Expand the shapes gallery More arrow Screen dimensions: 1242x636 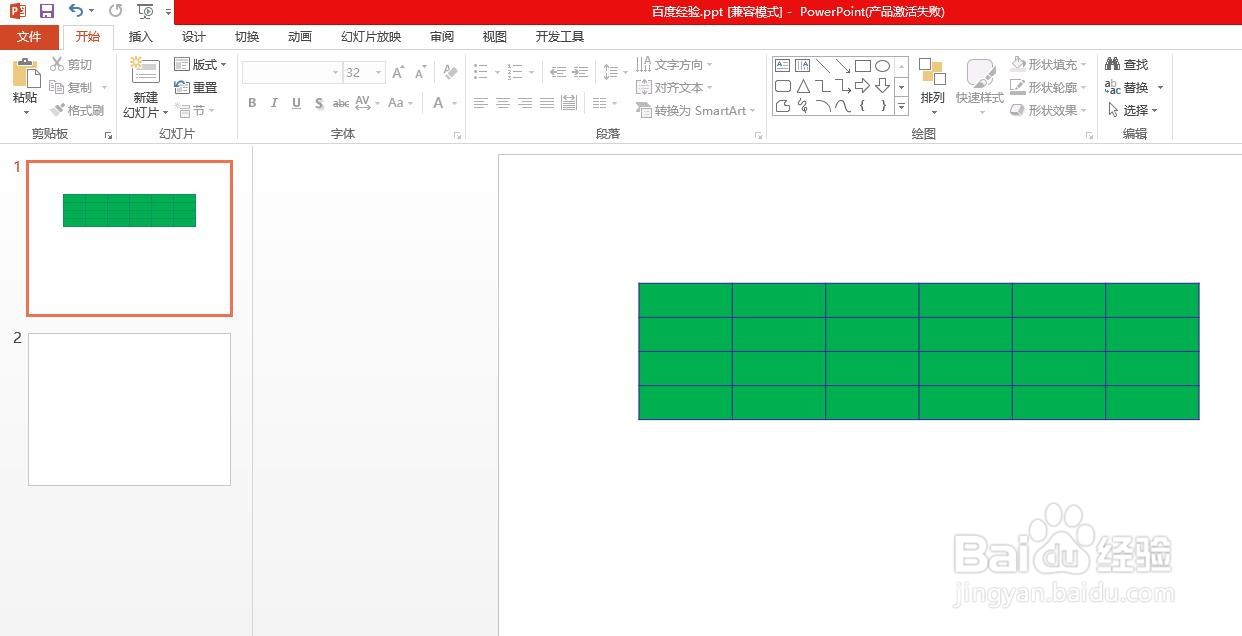pyautogui.click(x=901, y=106)
